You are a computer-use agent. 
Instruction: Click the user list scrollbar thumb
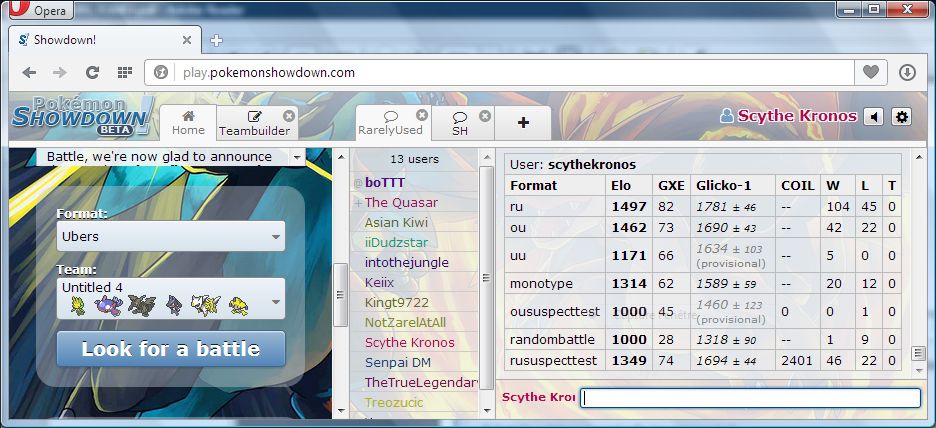[487, 277]
